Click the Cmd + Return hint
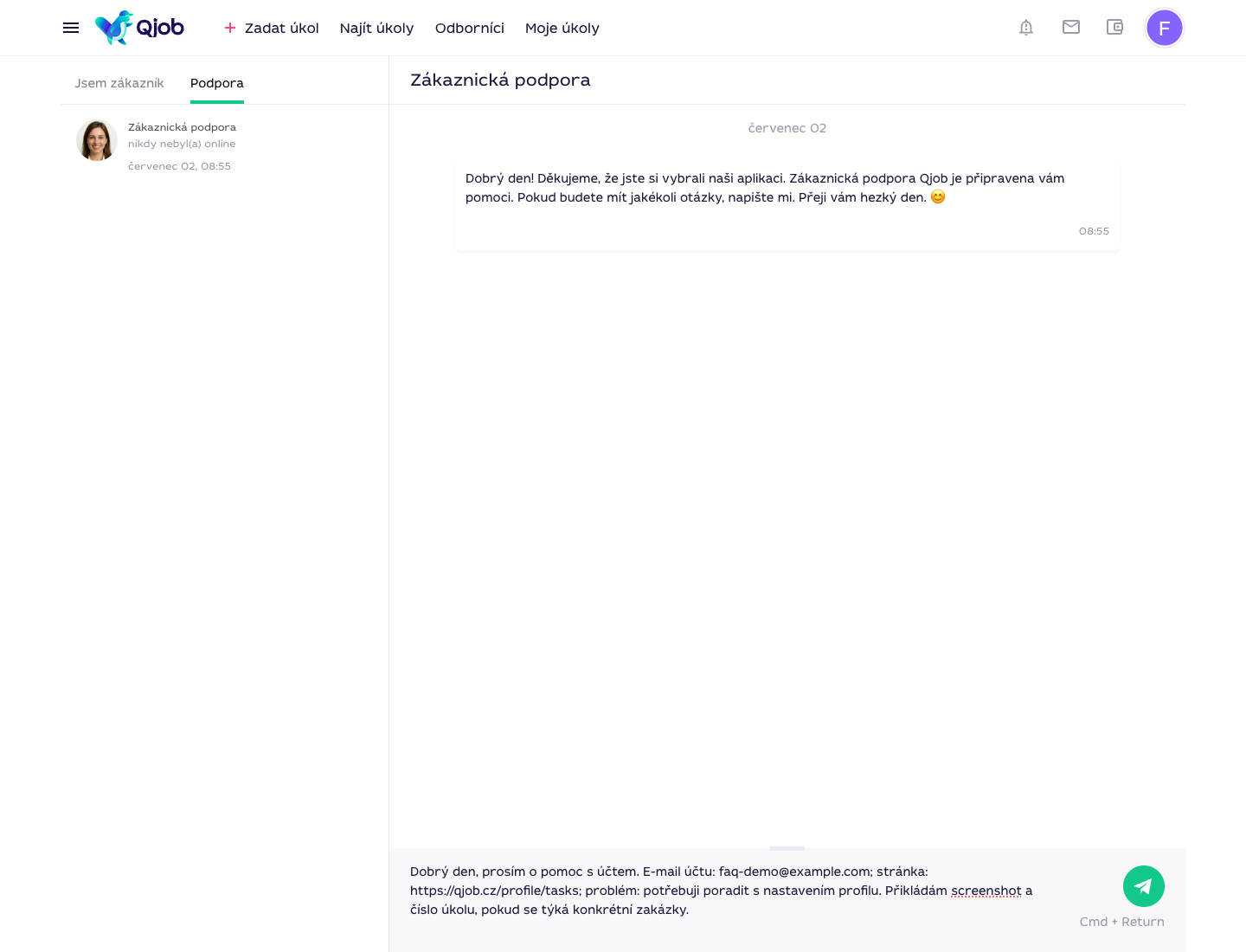Image resolution: width=1246 pixels, height=952 pixels. (x=1121, y=922)
